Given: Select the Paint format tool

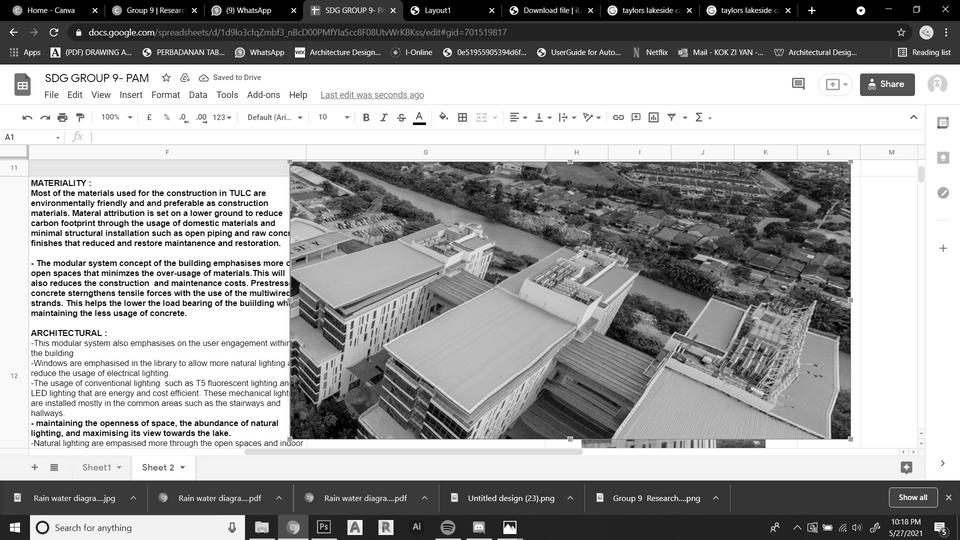Looking at the screenshot, I should 80,117.
